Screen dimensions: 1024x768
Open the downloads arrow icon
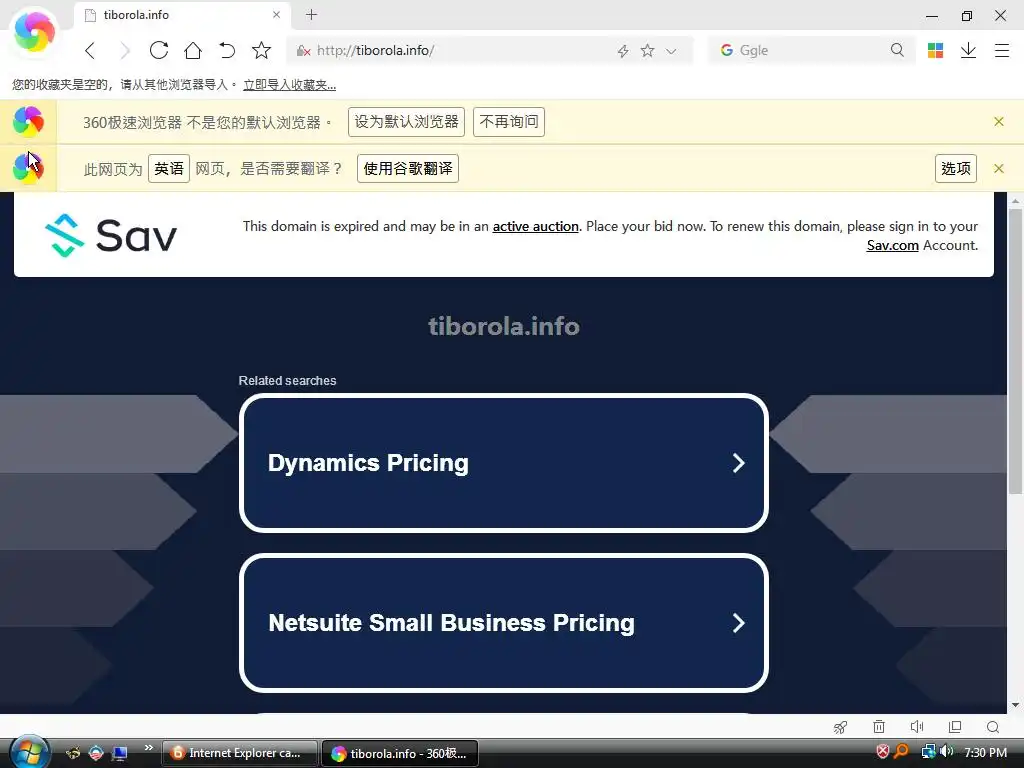coord(968,50)
